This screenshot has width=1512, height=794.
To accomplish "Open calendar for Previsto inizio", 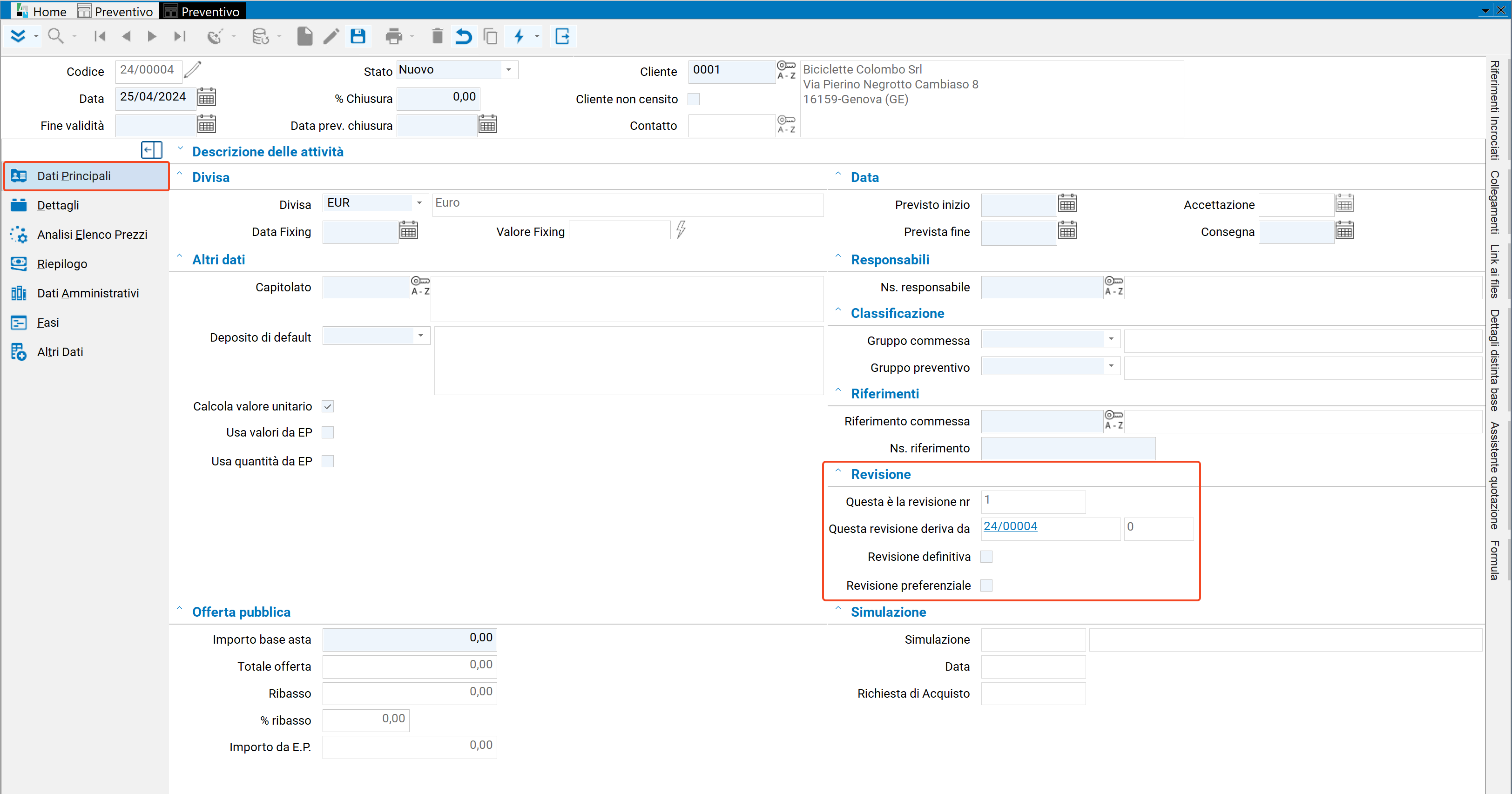I will tap(1067, 204).
